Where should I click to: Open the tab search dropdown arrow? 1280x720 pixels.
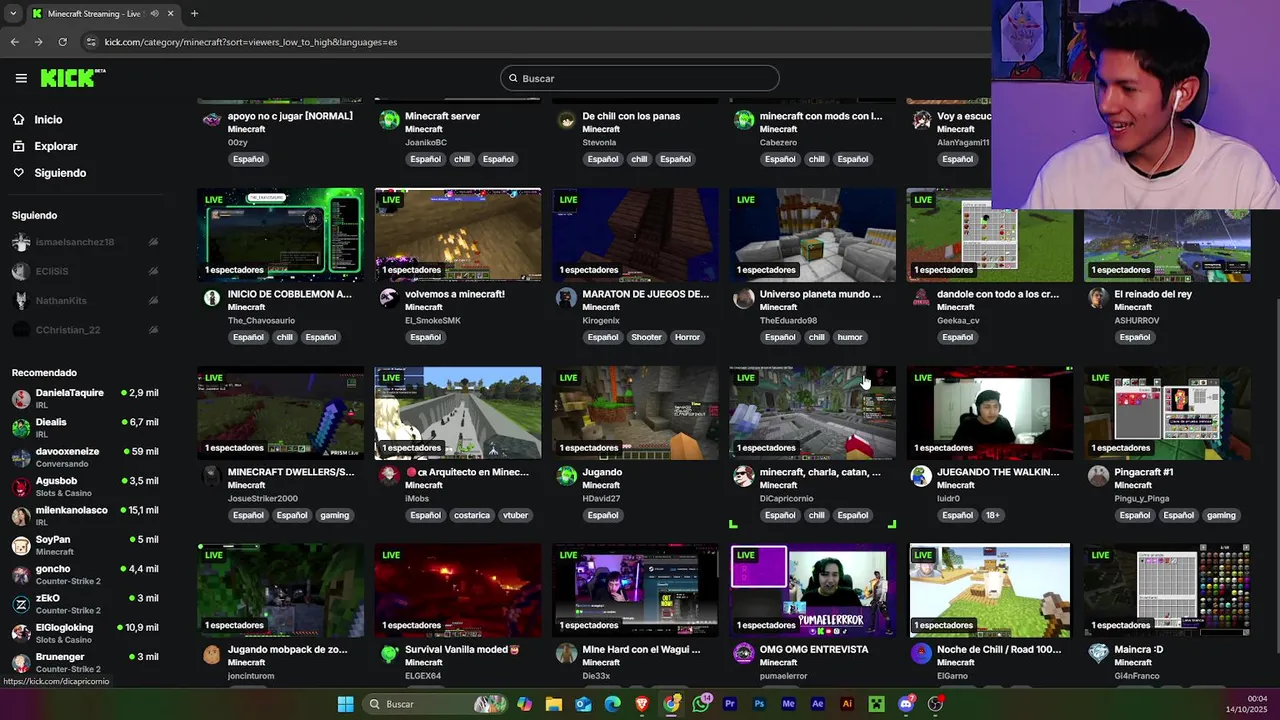click(12, 13)
